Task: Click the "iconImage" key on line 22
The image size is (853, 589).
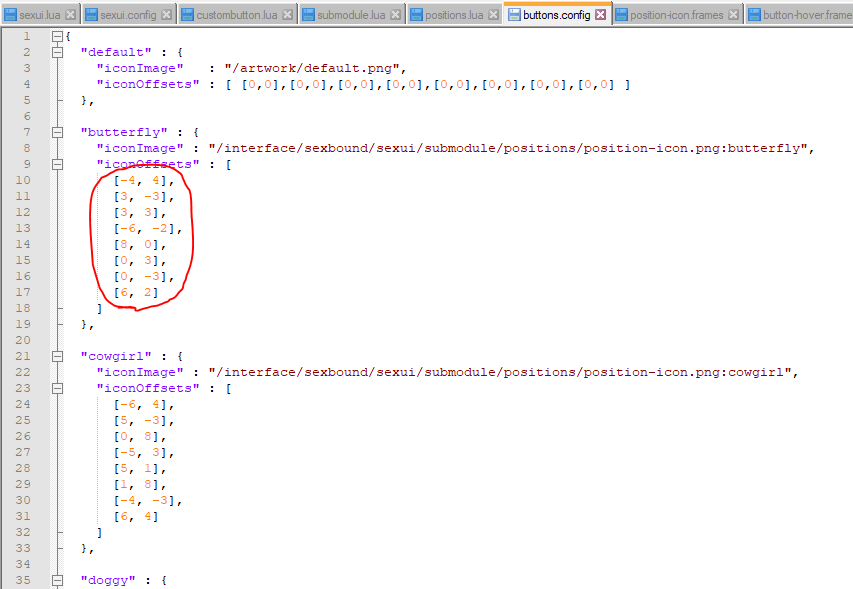Action: click(x=140, y=373)
